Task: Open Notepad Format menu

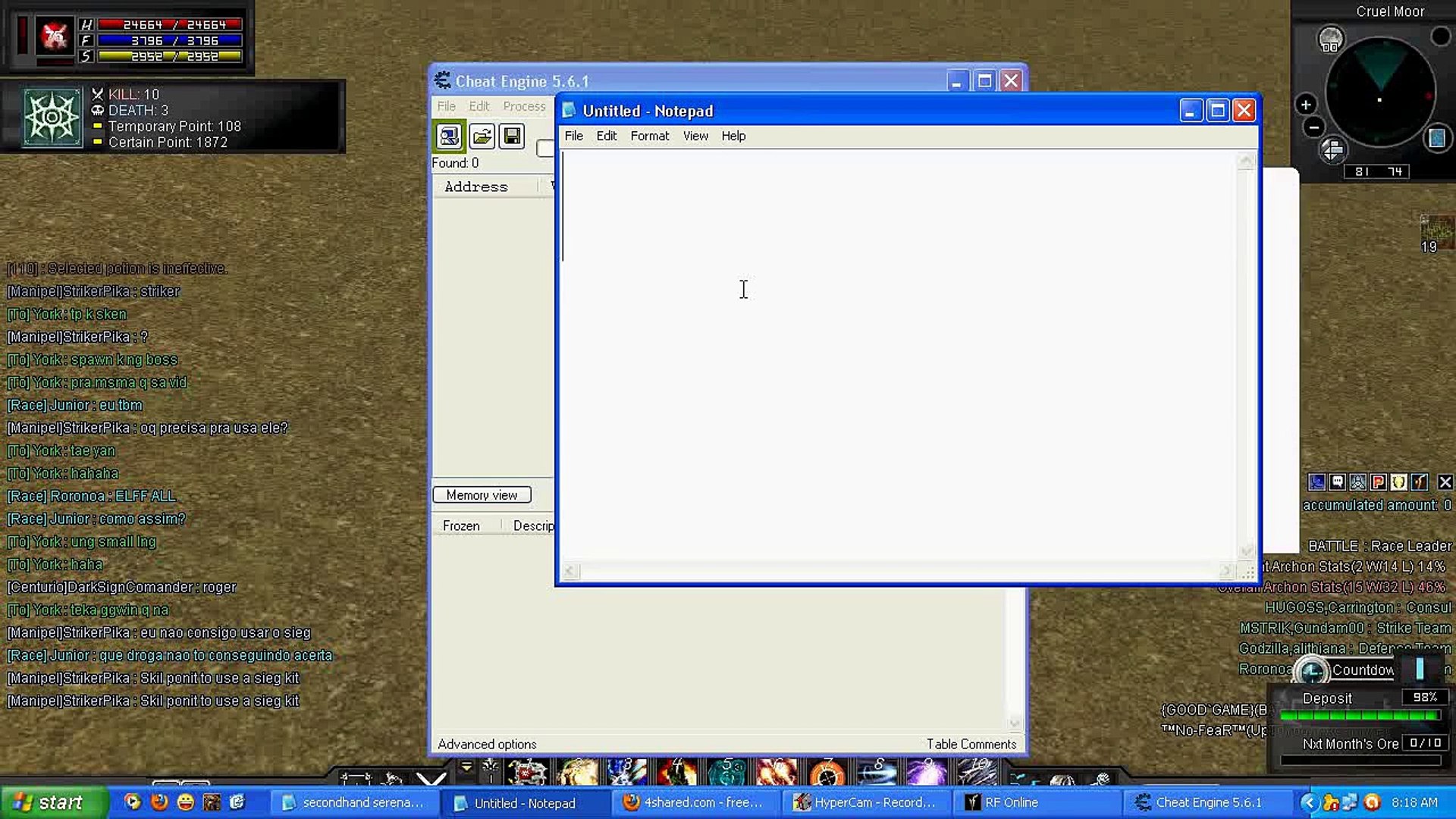Action: 649,136
